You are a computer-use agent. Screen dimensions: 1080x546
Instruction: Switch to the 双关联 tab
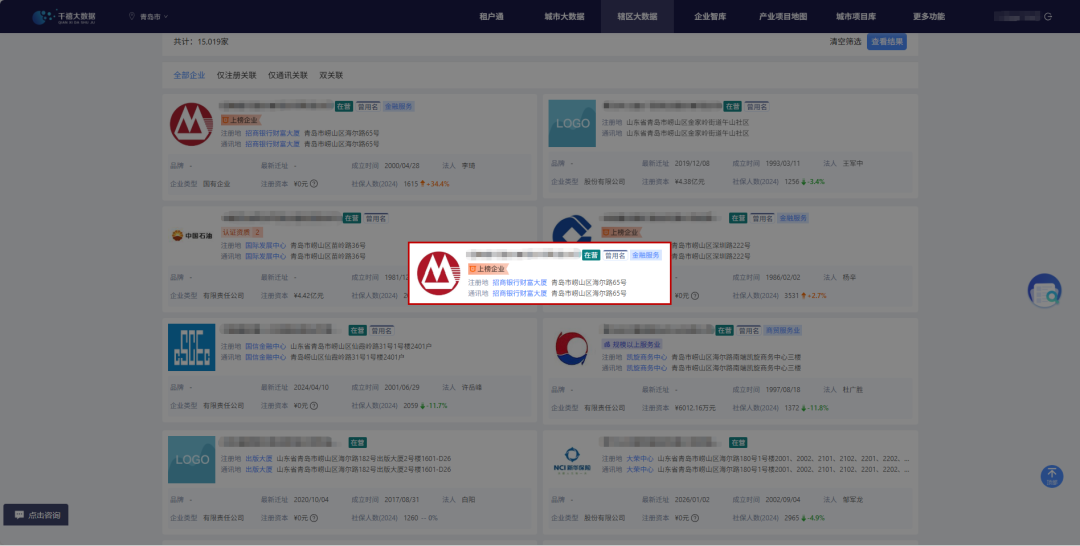coord(331,75)
